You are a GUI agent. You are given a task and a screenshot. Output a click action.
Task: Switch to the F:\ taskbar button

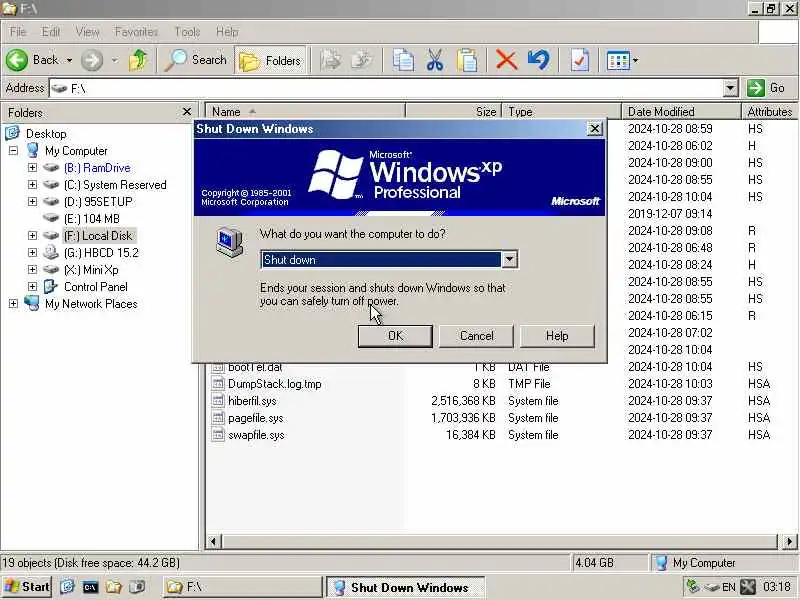(243, 587)
